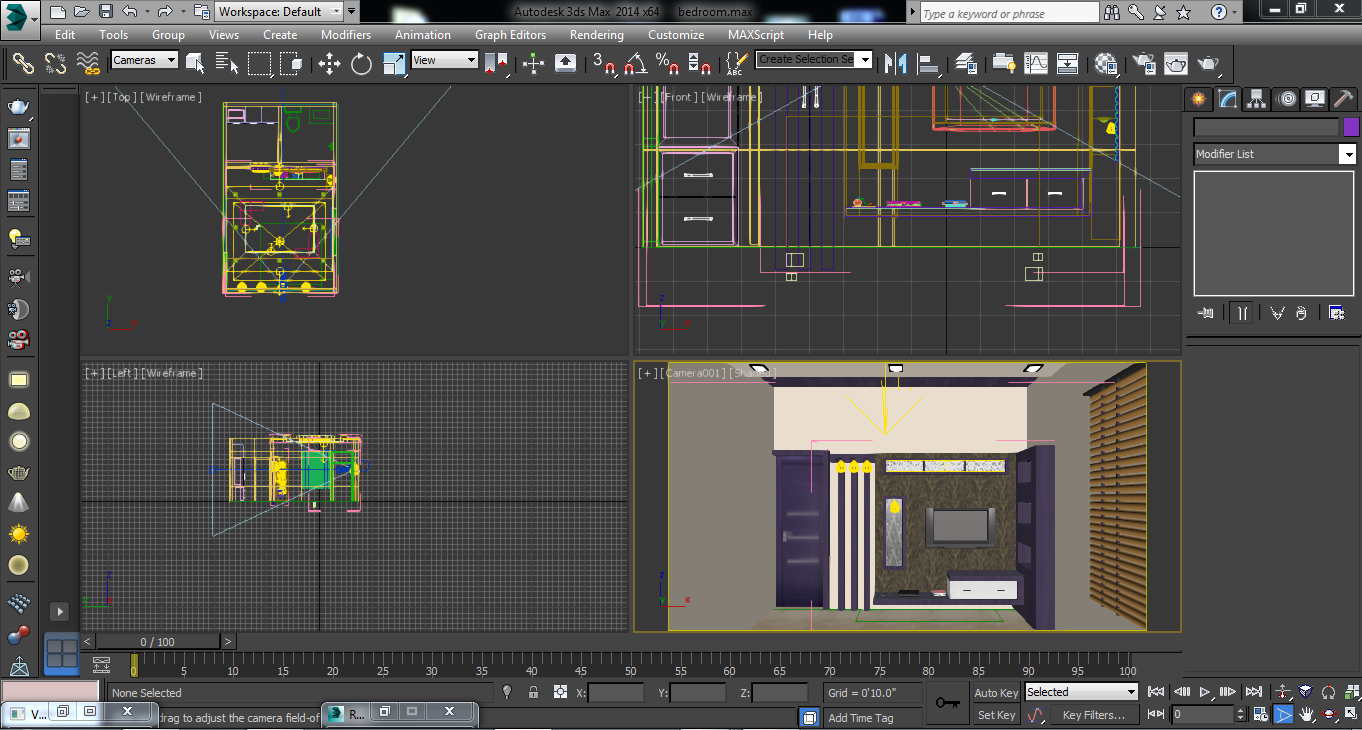Click the Key Filters... button

[1094, 715]
